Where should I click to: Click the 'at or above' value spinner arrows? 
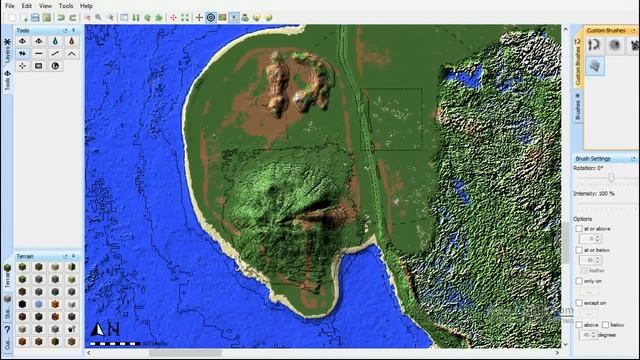point(598,239)
